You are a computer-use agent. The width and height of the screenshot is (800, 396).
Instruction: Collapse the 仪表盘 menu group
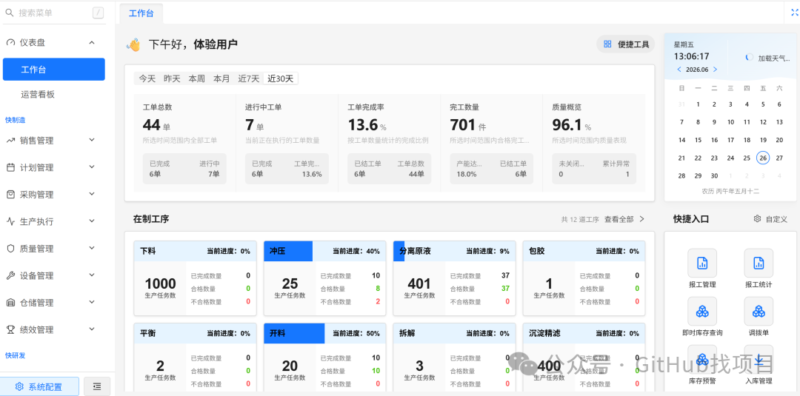tap(92, 43)
